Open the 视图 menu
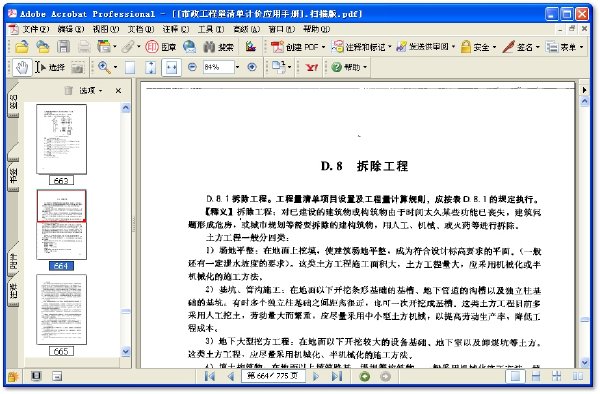The image size is (600, 394). [x=106, y=29]
